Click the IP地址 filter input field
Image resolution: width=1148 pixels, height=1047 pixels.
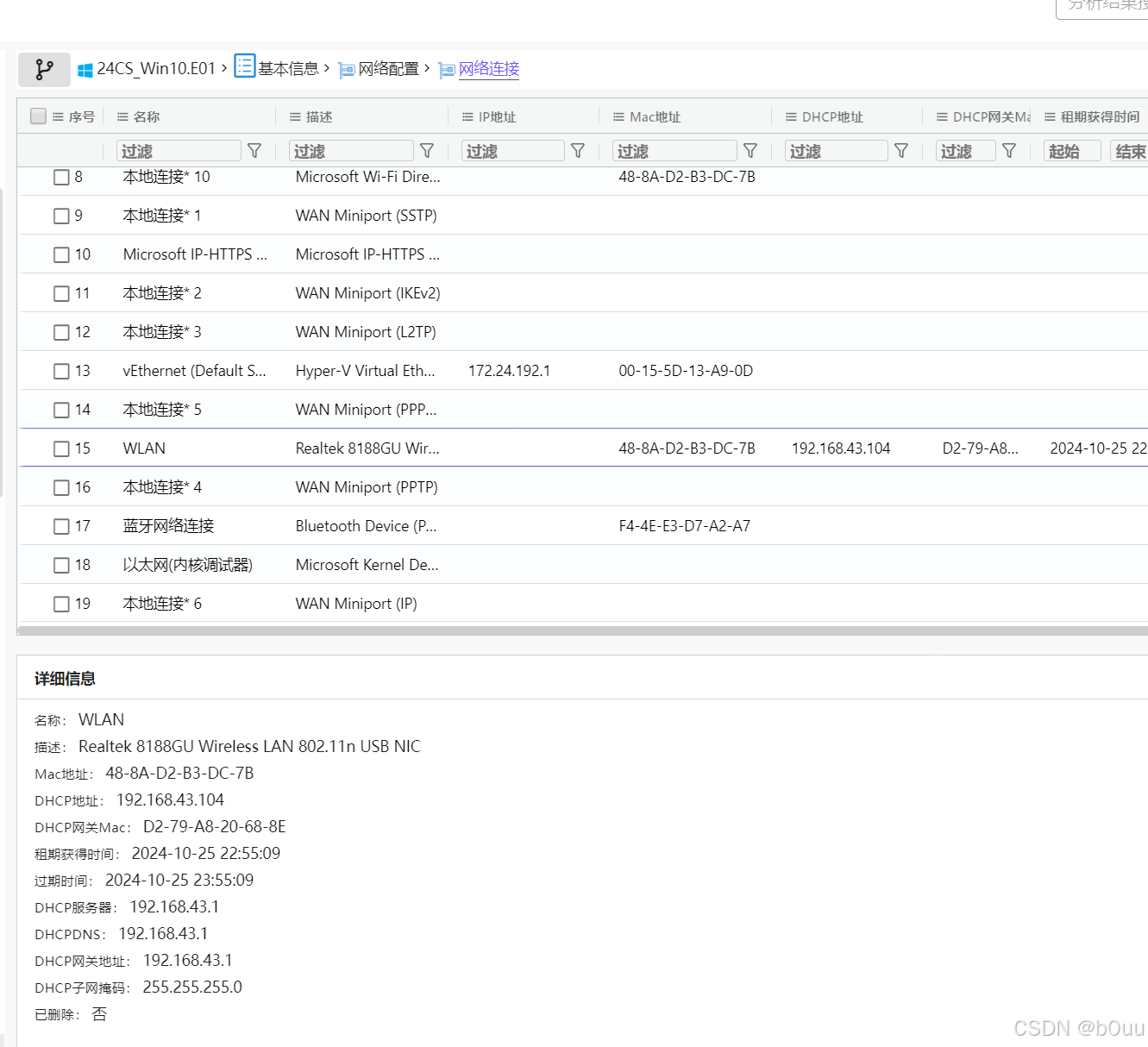513,151
